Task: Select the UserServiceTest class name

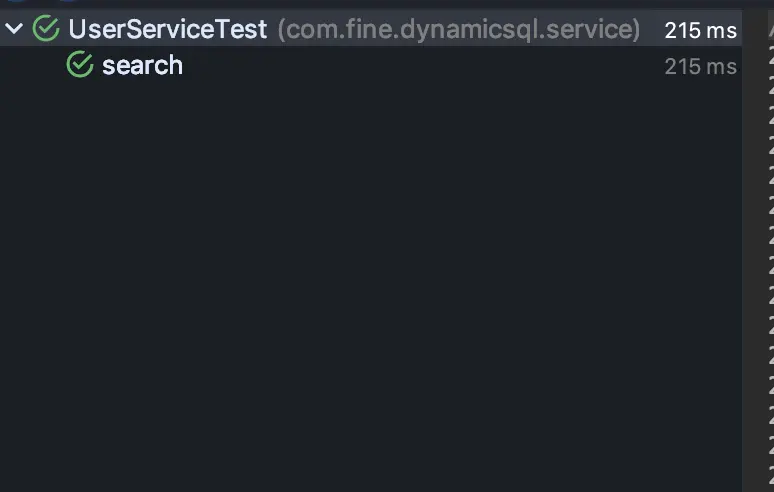Action: (x=167, y=29)
